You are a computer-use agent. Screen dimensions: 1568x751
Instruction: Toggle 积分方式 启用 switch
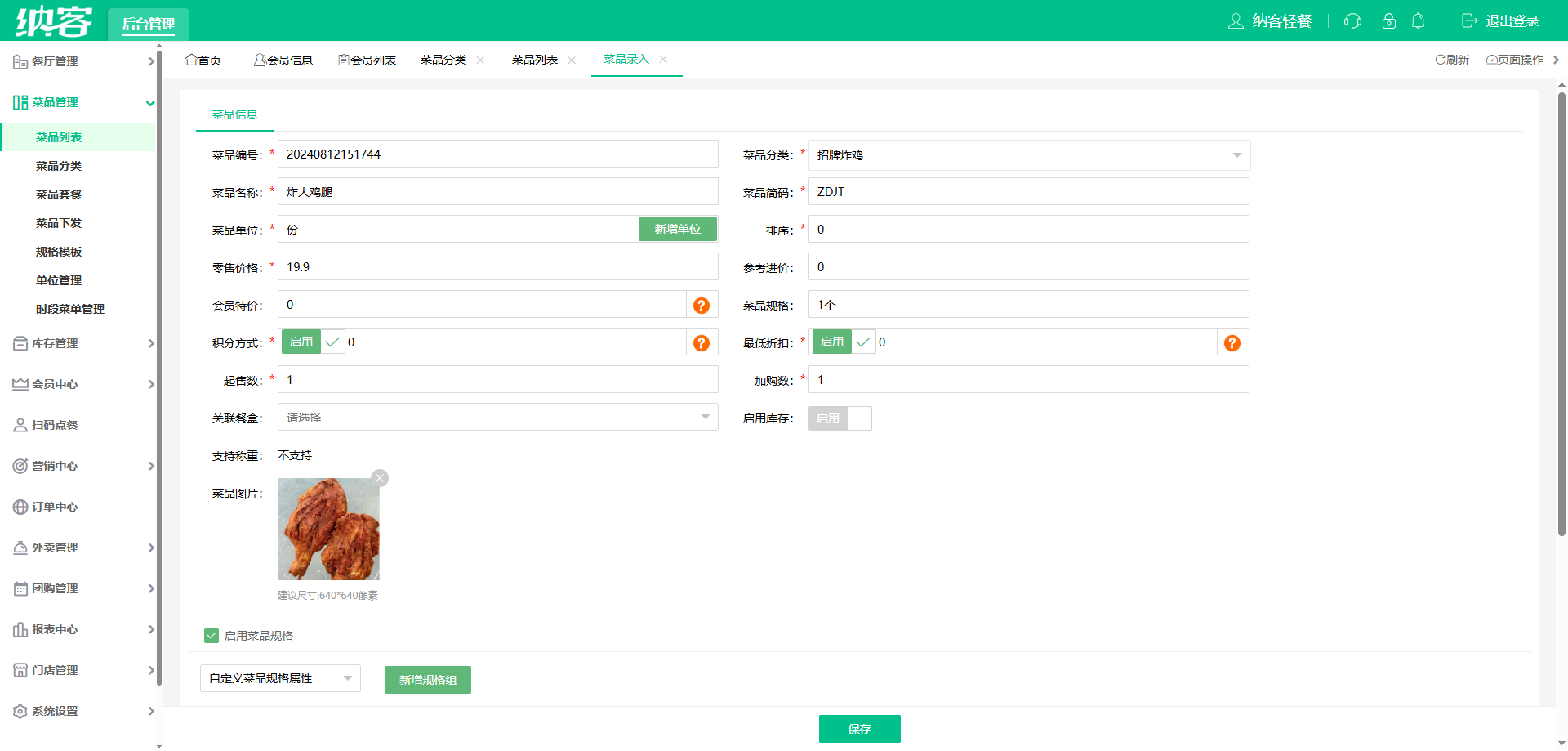(313, 342)
